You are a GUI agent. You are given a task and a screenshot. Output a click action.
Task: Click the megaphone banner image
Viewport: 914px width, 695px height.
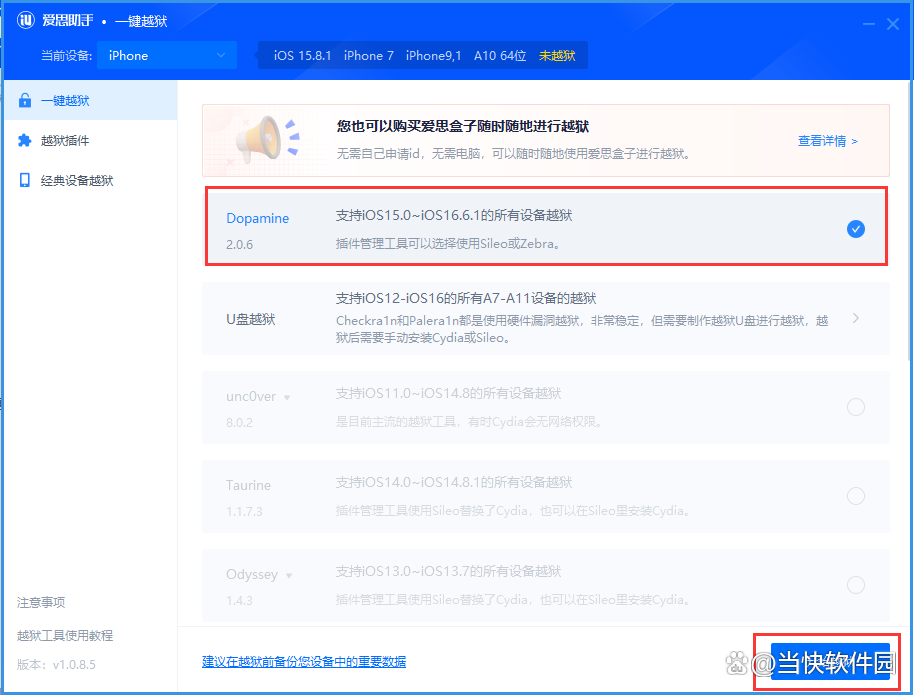coord(267,140)
